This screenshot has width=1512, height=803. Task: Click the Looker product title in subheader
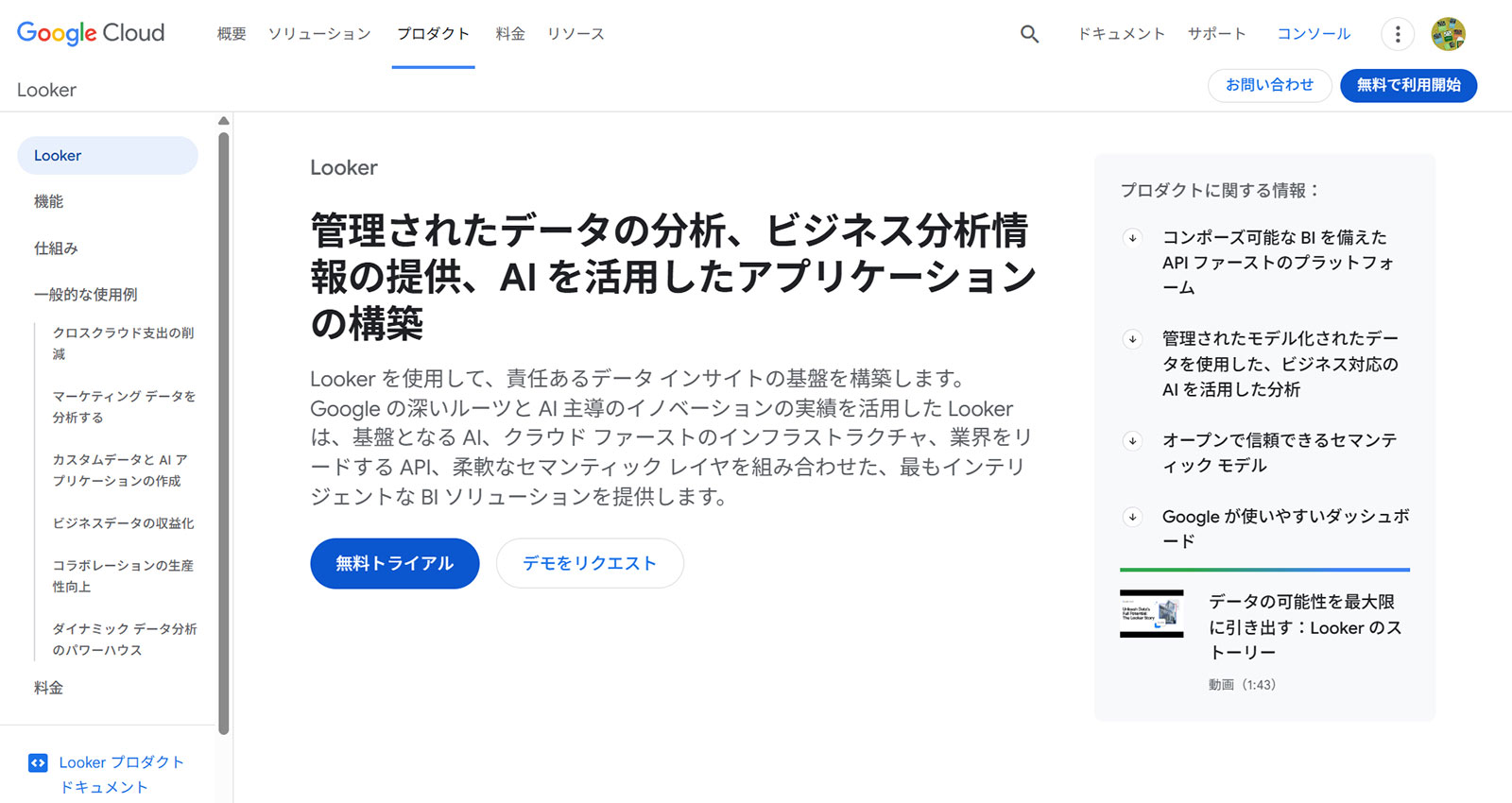click(46, 90)
